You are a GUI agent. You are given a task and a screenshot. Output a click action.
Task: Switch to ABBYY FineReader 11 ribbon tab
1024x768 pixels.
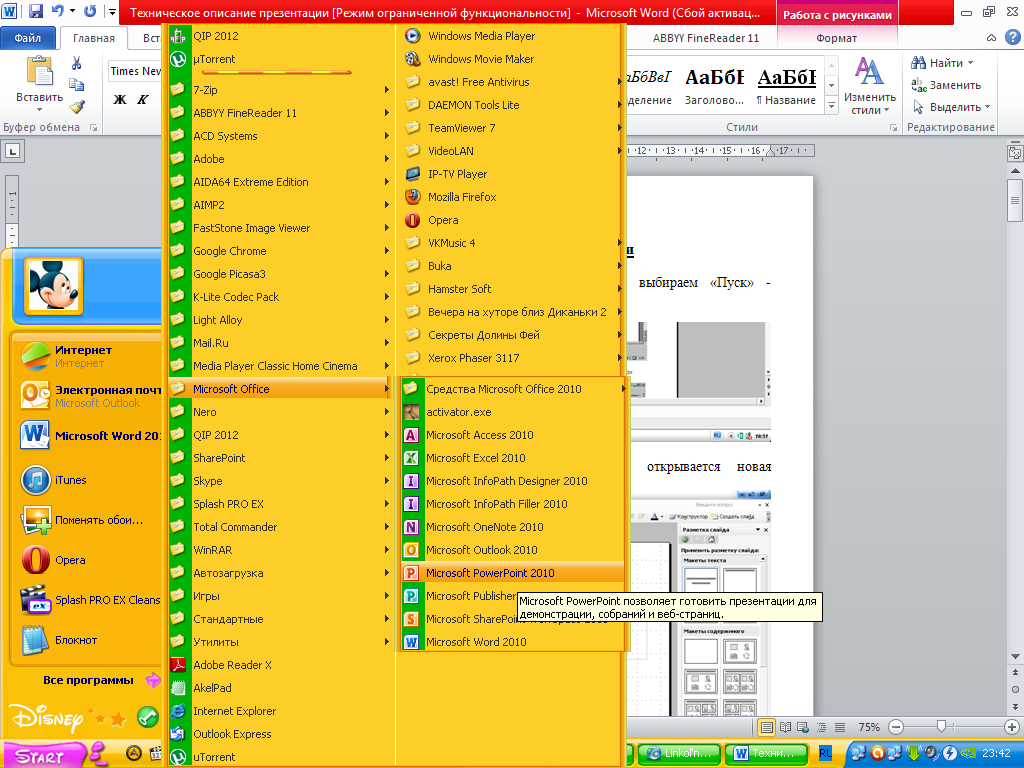tap(706, 38)
